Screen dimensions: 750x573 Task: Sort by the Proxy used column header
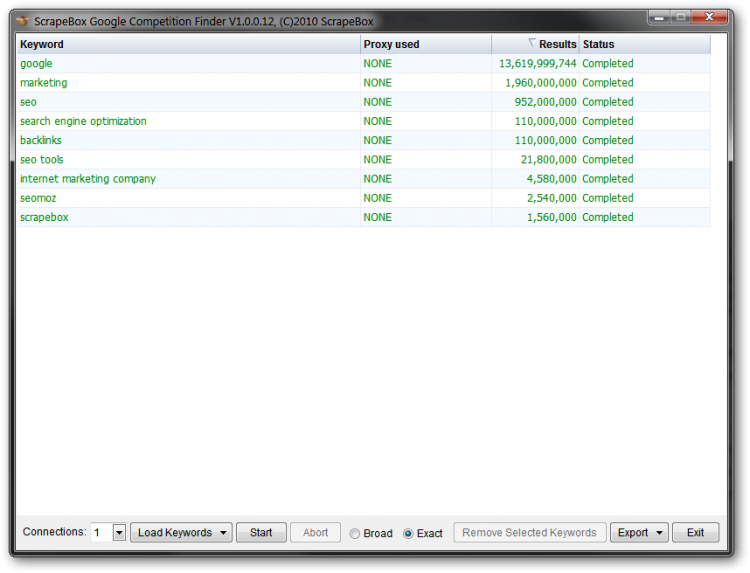(426, 44)
